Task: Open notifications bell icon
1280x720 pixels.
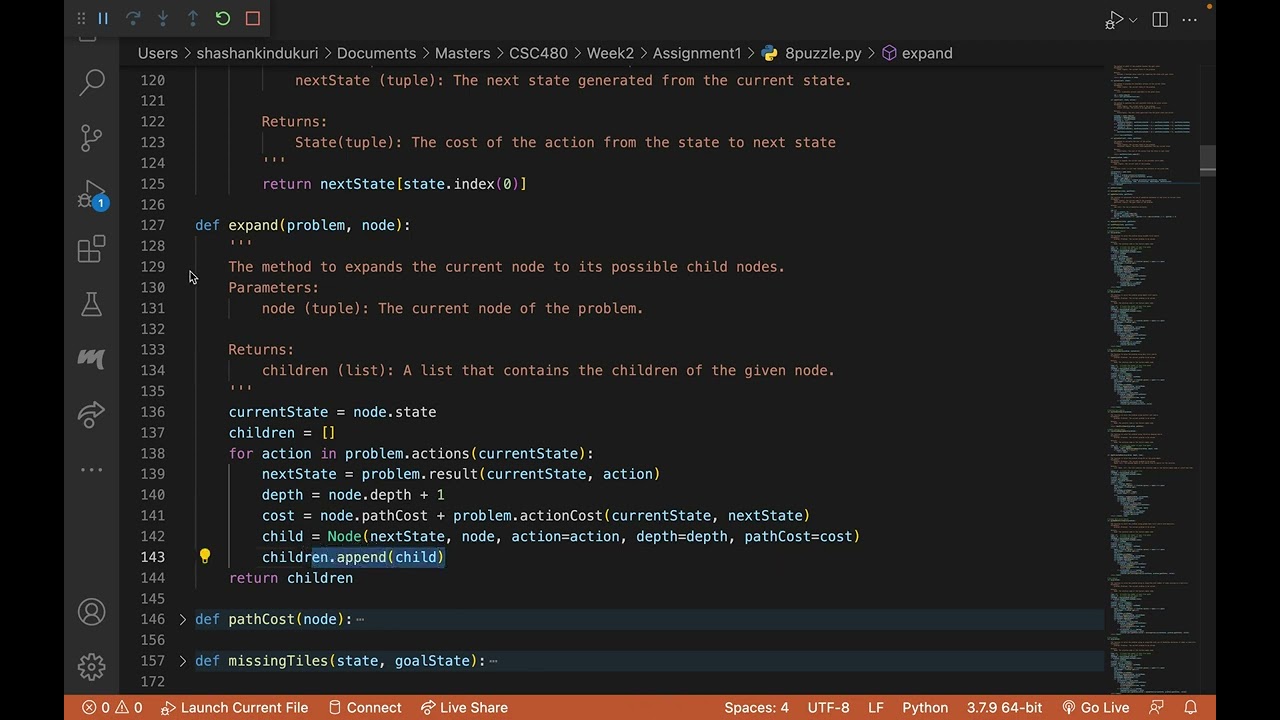Action: (x=1189, y=707)
